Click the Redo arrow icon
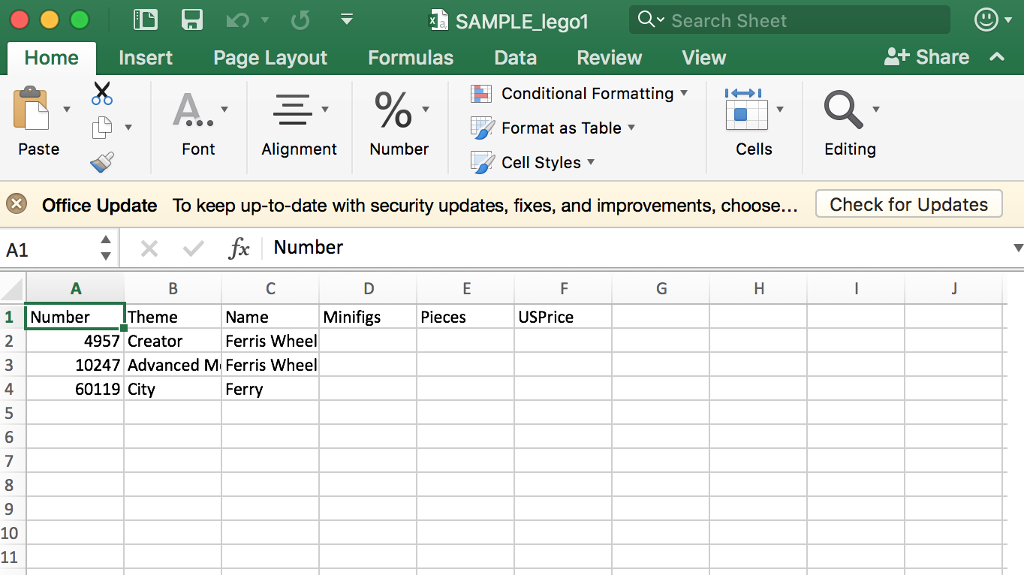This screenshot has height=575, width=1024. point(300,20)
